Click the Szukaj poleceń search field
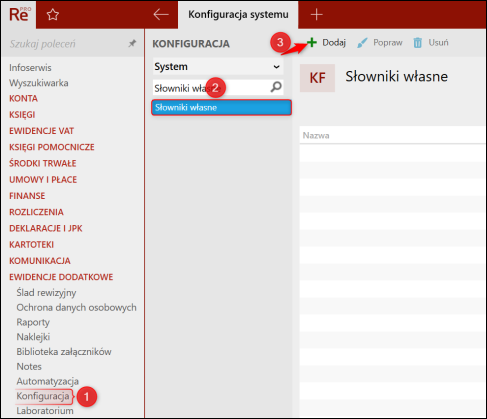The width and height of the screenshot is (487, 419). (x=67, y=44)
